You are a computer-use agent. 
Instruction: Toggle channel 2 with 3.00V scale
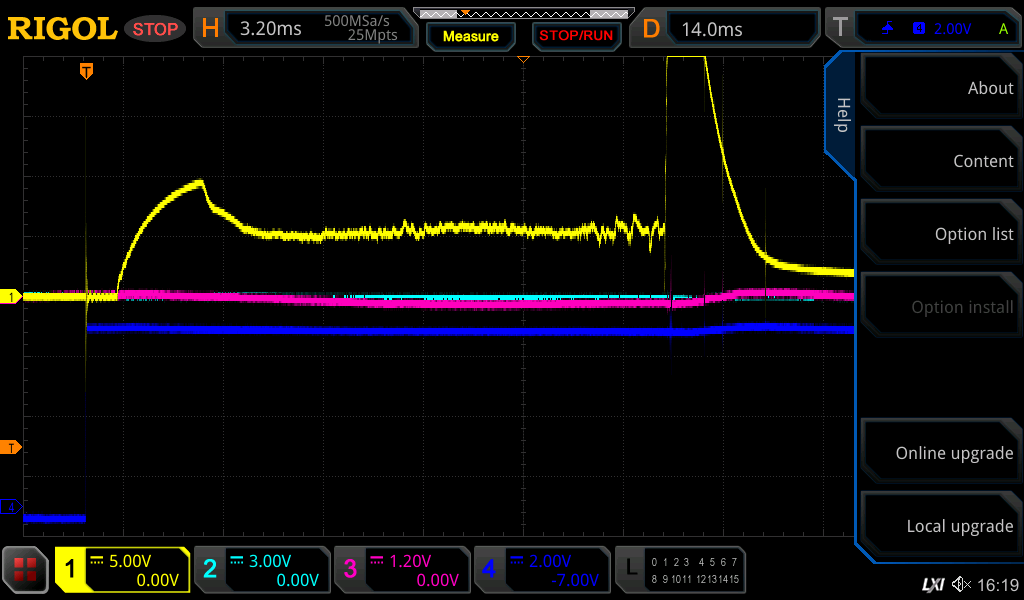point(262,570)
